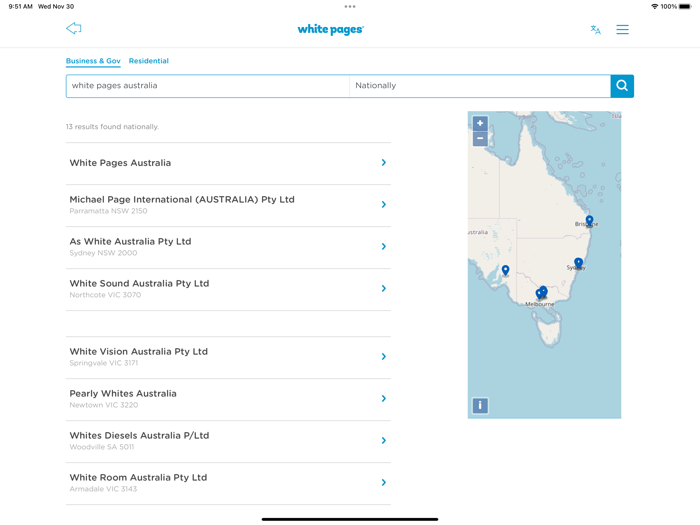Expand White Pages Australia result chevron
This screenshot has height=525, width=700.
(x=383, y=162)
